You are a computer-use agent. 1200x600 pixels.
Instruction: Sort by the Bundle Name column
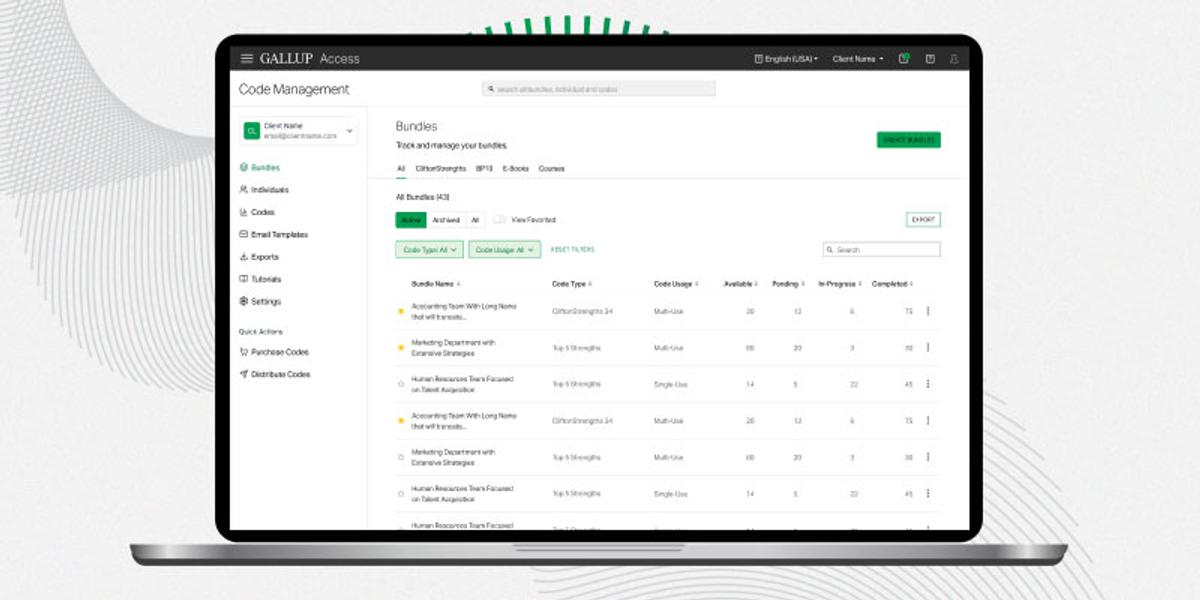pyautogui.click(x=436, y=284)
